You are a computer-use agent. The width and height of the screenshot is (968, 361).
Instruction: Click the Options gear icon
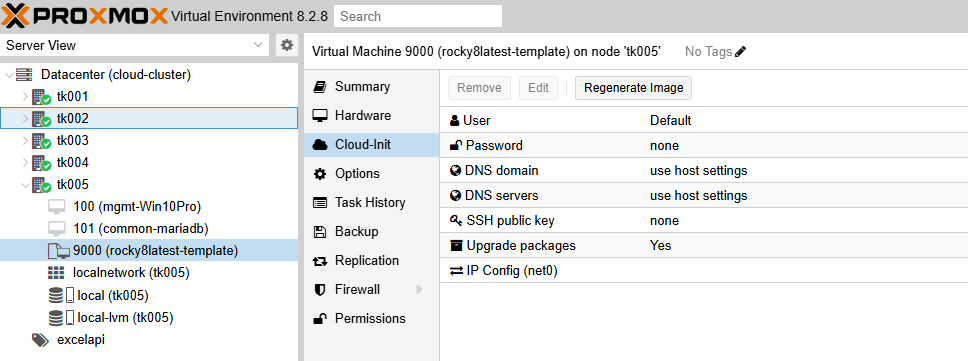320,174
